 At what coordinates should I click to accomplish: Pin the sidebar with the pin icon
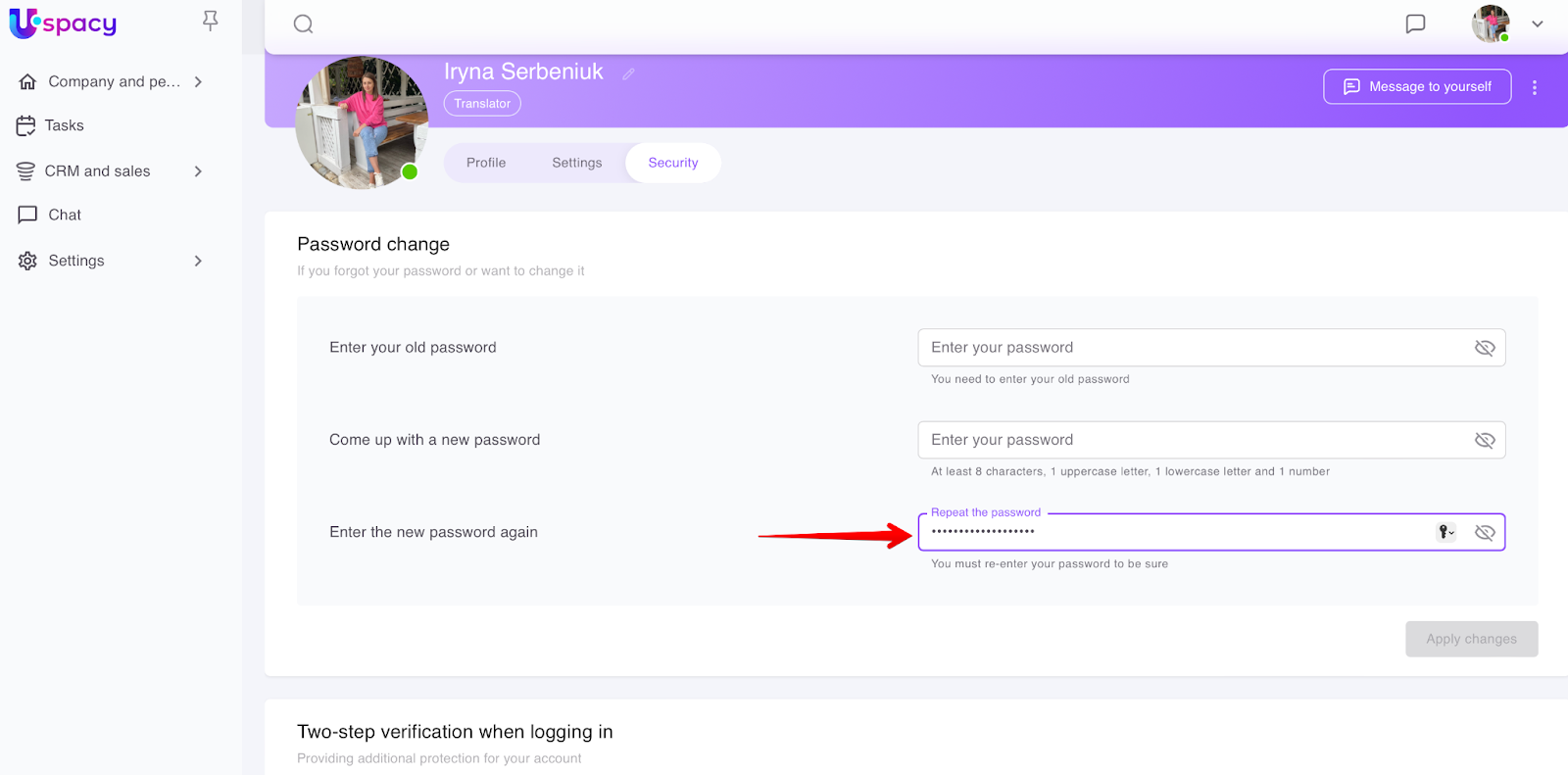tap(210, 21)
